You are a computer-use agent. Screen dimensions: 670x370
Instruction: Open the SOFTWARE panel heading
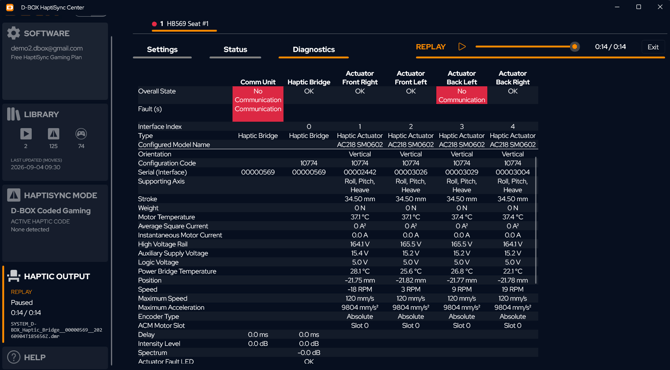click(47, 33)
